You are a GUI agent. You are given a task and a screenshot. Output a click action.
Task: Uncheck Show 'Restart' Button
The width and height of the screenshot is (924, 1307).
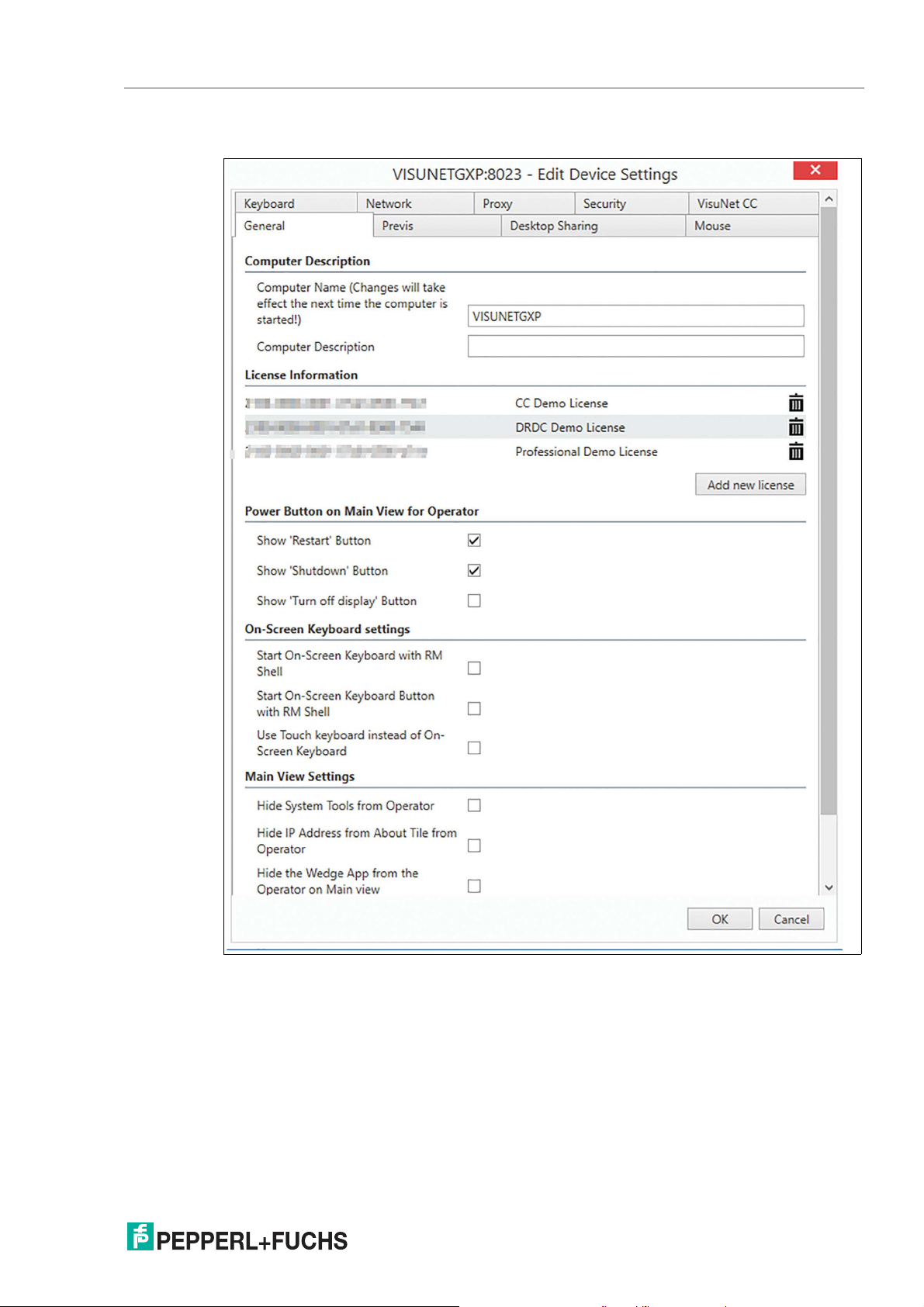pos(474,540)
